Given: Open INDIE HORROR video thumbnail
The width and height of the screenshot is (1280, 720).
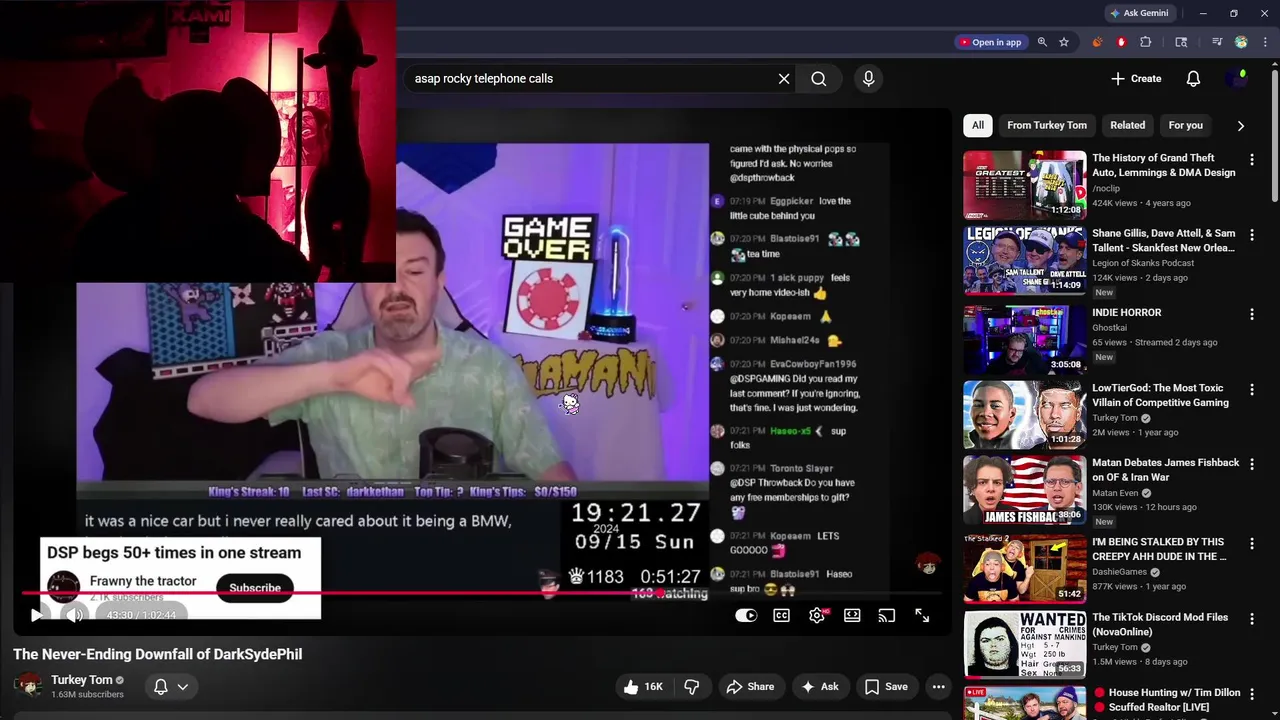Looking at the screenshot, I should pyautogui.click(x=1024, y=340).
